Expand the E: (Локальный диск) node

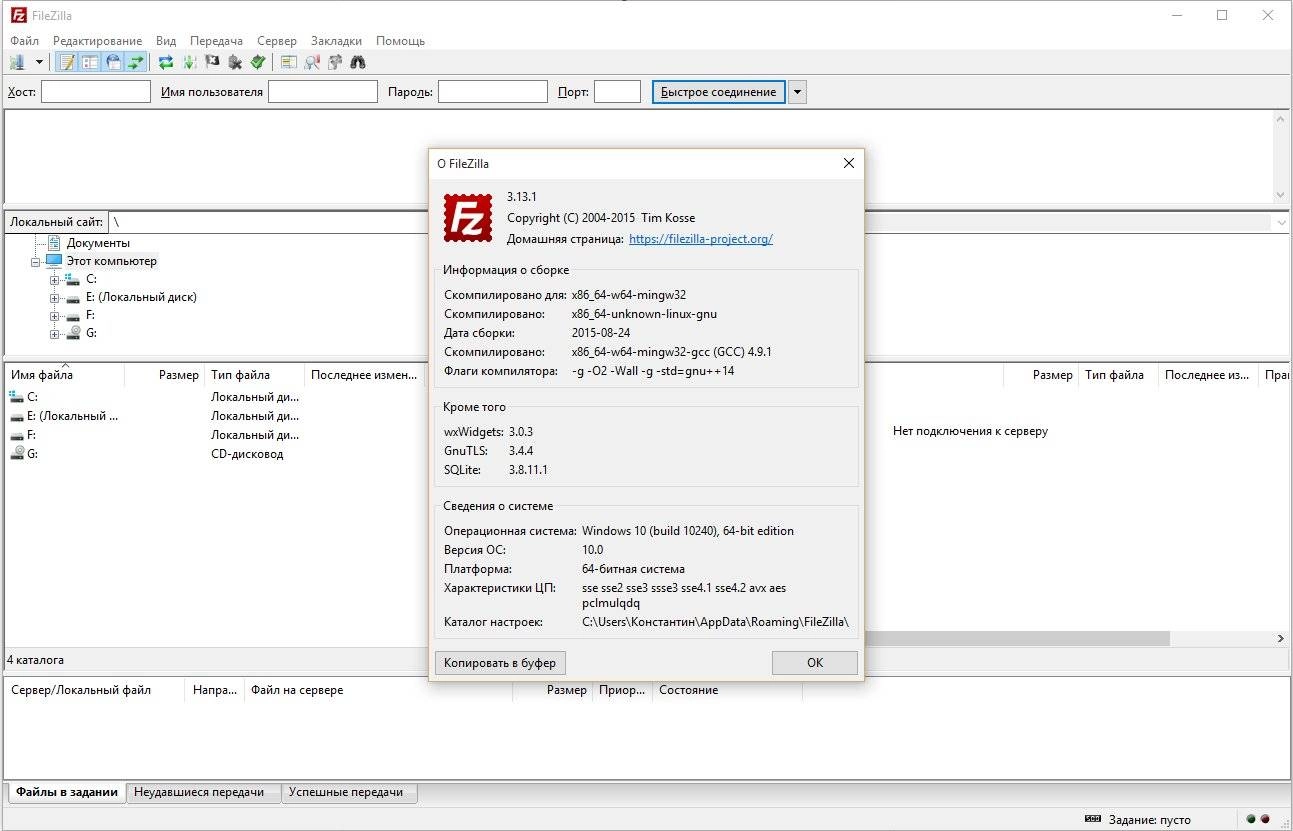[55, 298]
